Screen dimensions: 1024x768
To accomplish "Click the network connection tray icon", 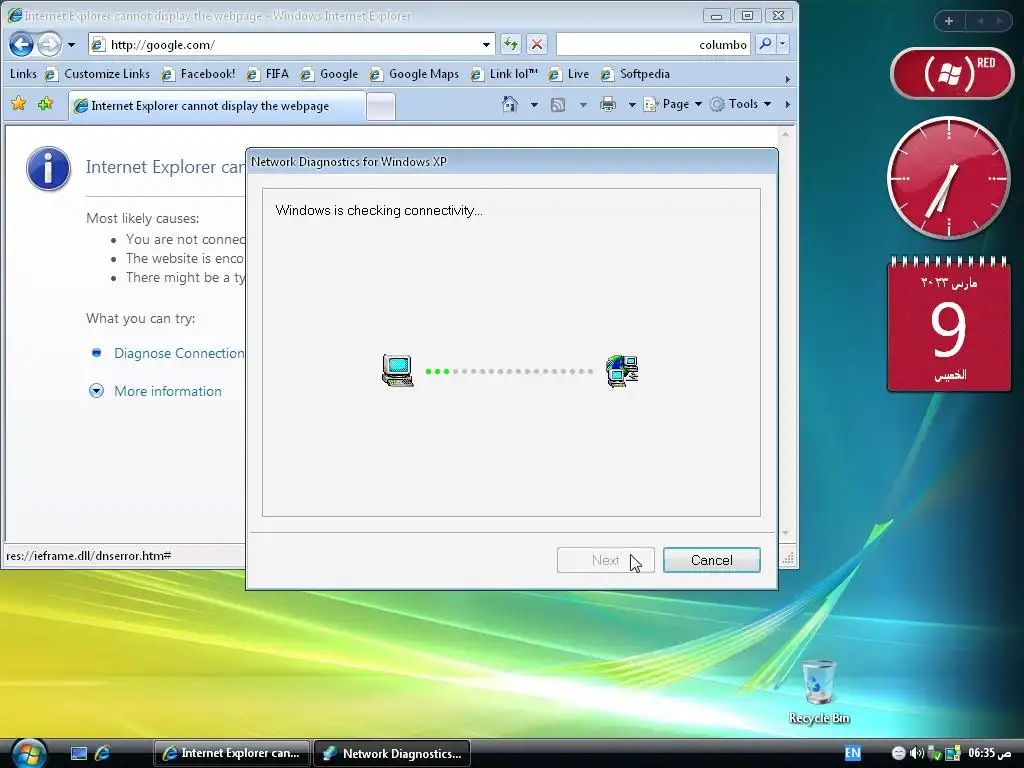I will (953, 753).
